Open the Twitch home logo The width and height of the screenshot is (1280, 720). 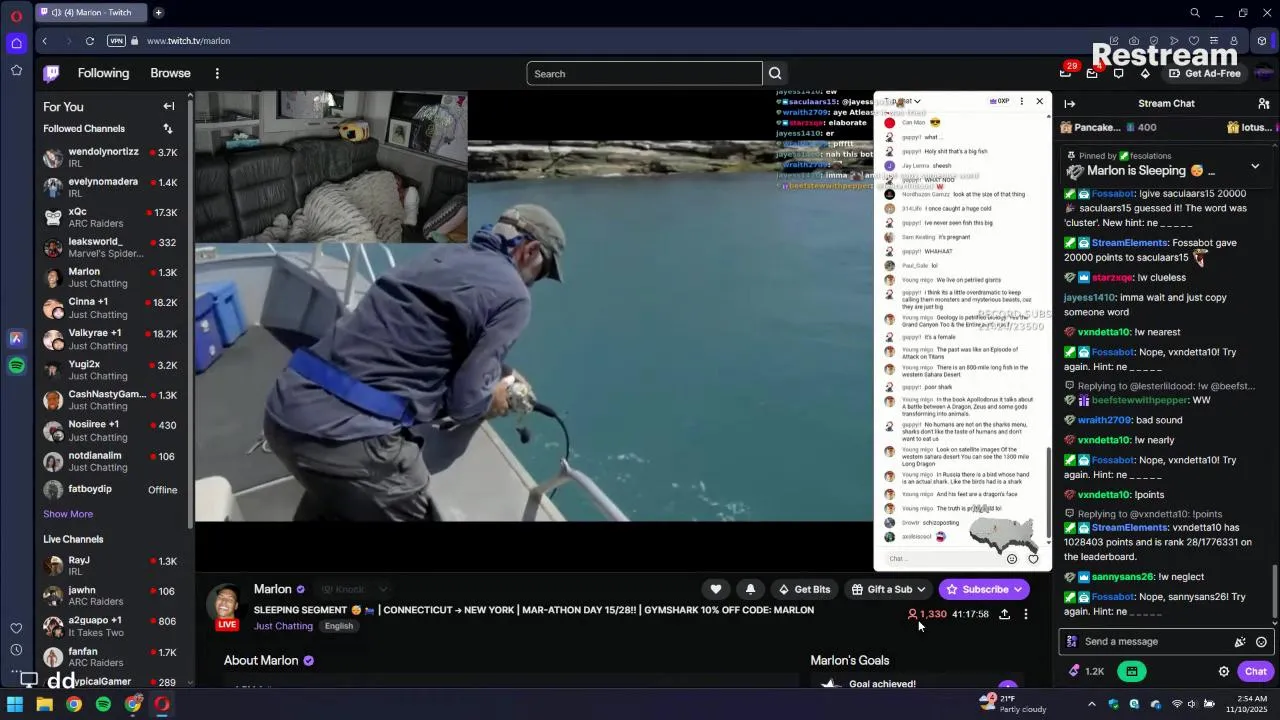pos(51,73)
